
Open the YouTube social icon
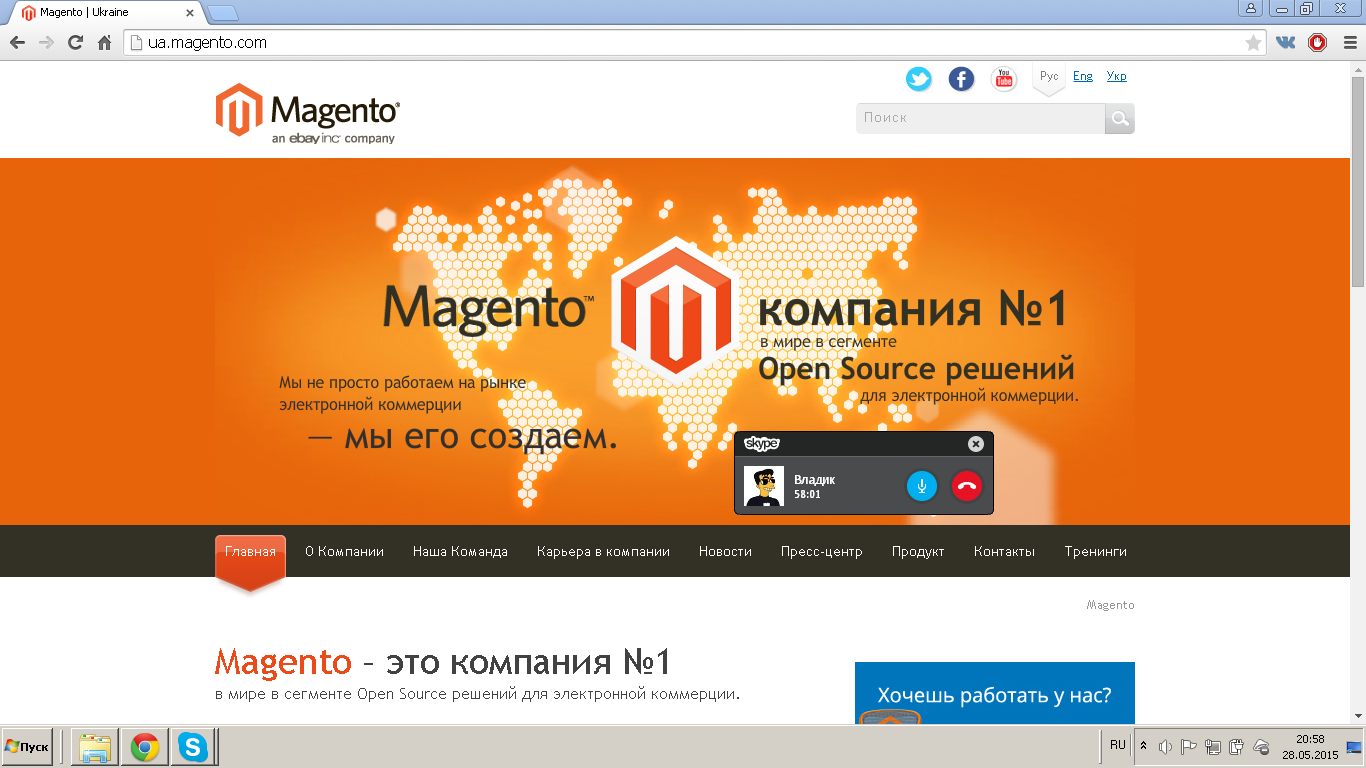pos(1004,79)
